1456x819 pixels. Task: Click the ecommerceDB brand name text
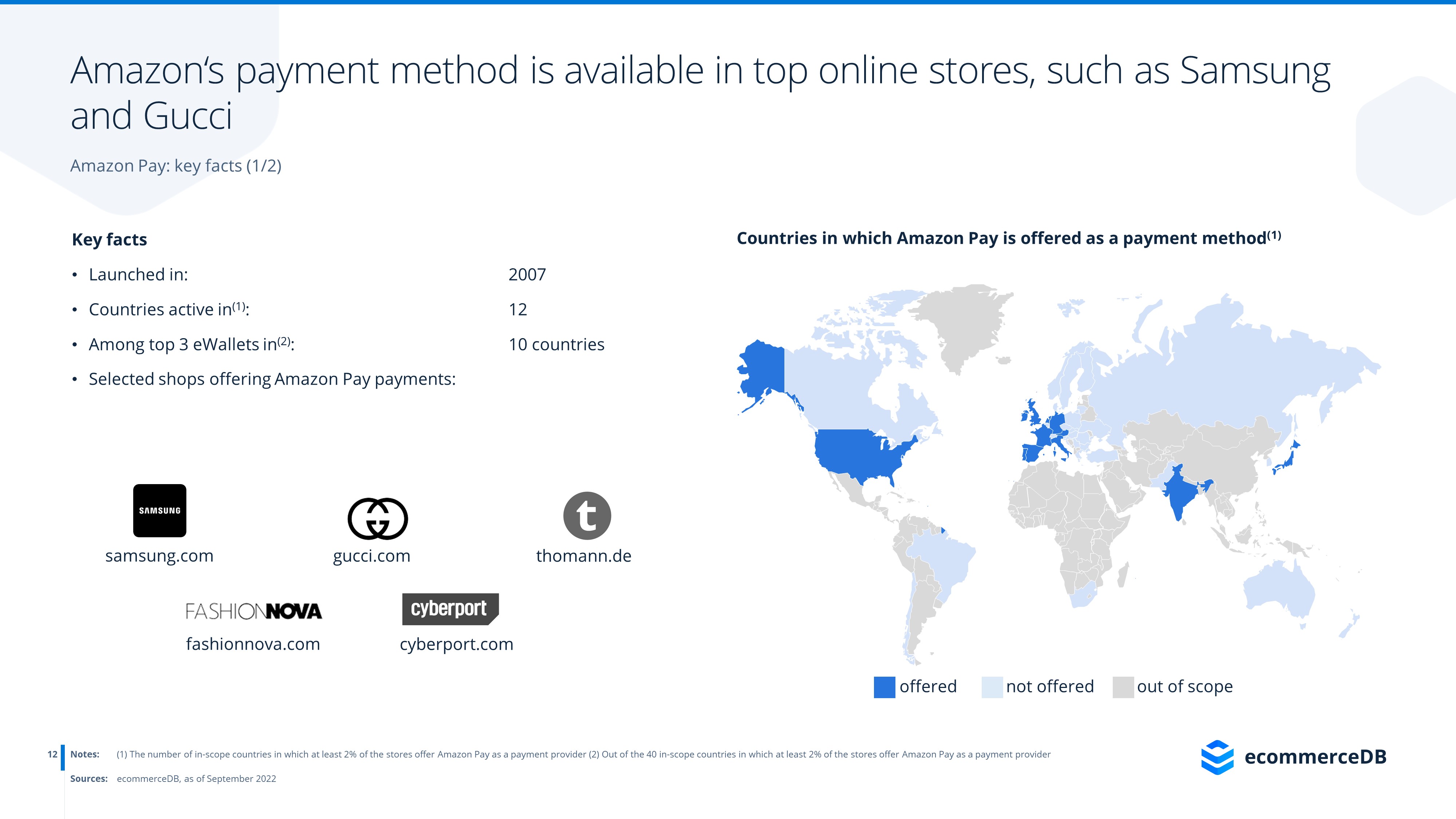1315,757
